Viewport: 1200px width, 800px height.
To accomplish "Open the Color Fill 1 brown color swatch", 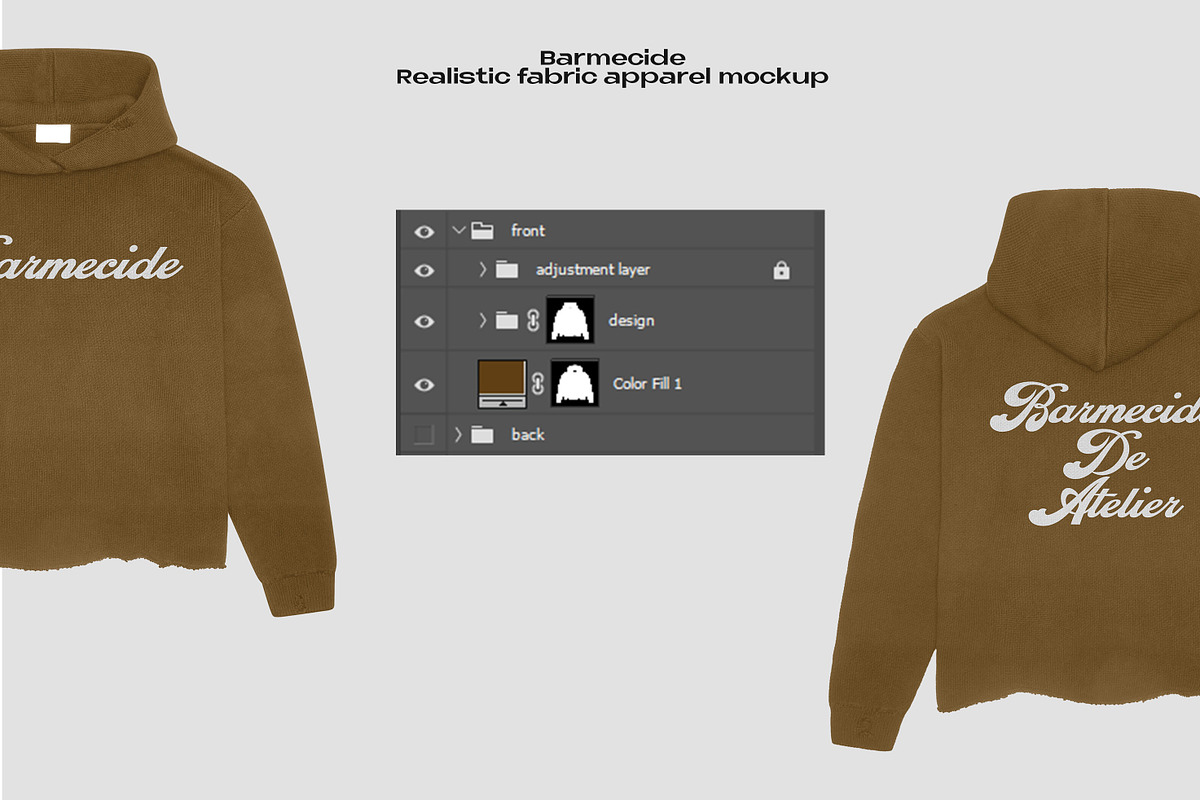I will tap(503, 383).
